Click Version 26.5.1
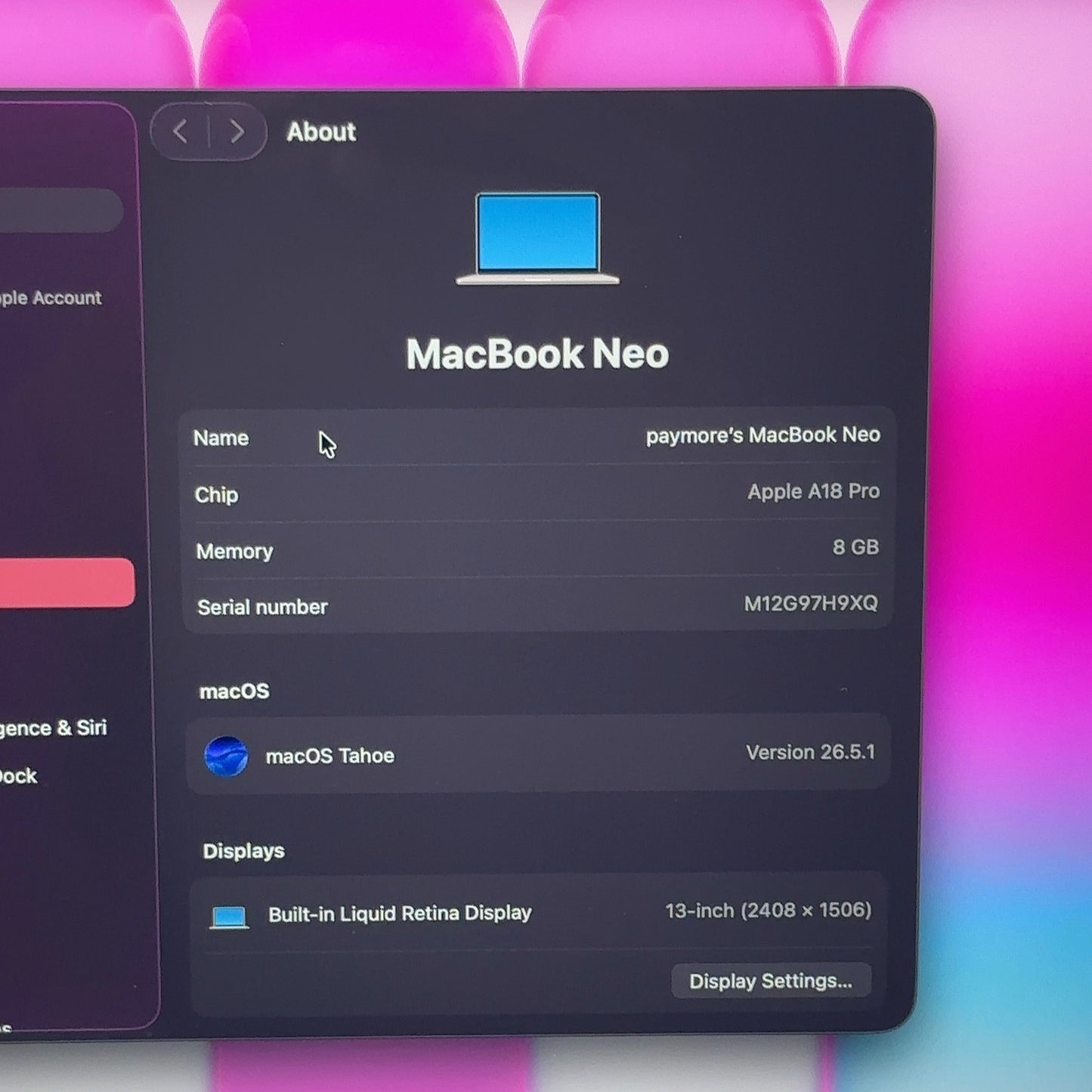The image size is (1092, 1092). click(810, 753)
